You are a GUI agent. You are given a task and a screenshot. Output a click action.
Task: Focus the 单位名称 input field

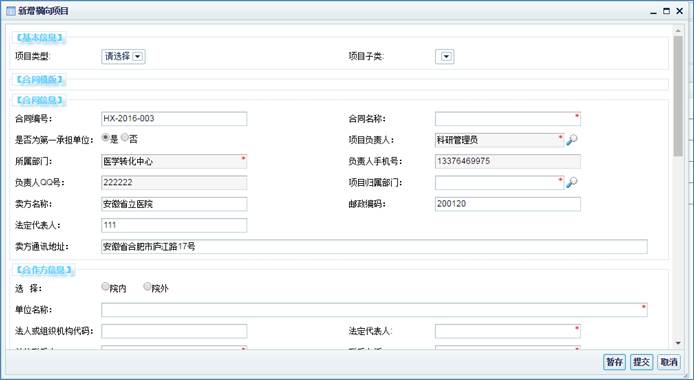pyautogui.click(x=374, y=310)
